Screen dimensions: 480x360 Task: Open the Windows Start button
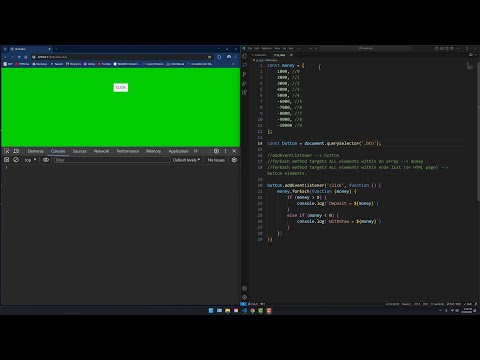tap(211, 311)
